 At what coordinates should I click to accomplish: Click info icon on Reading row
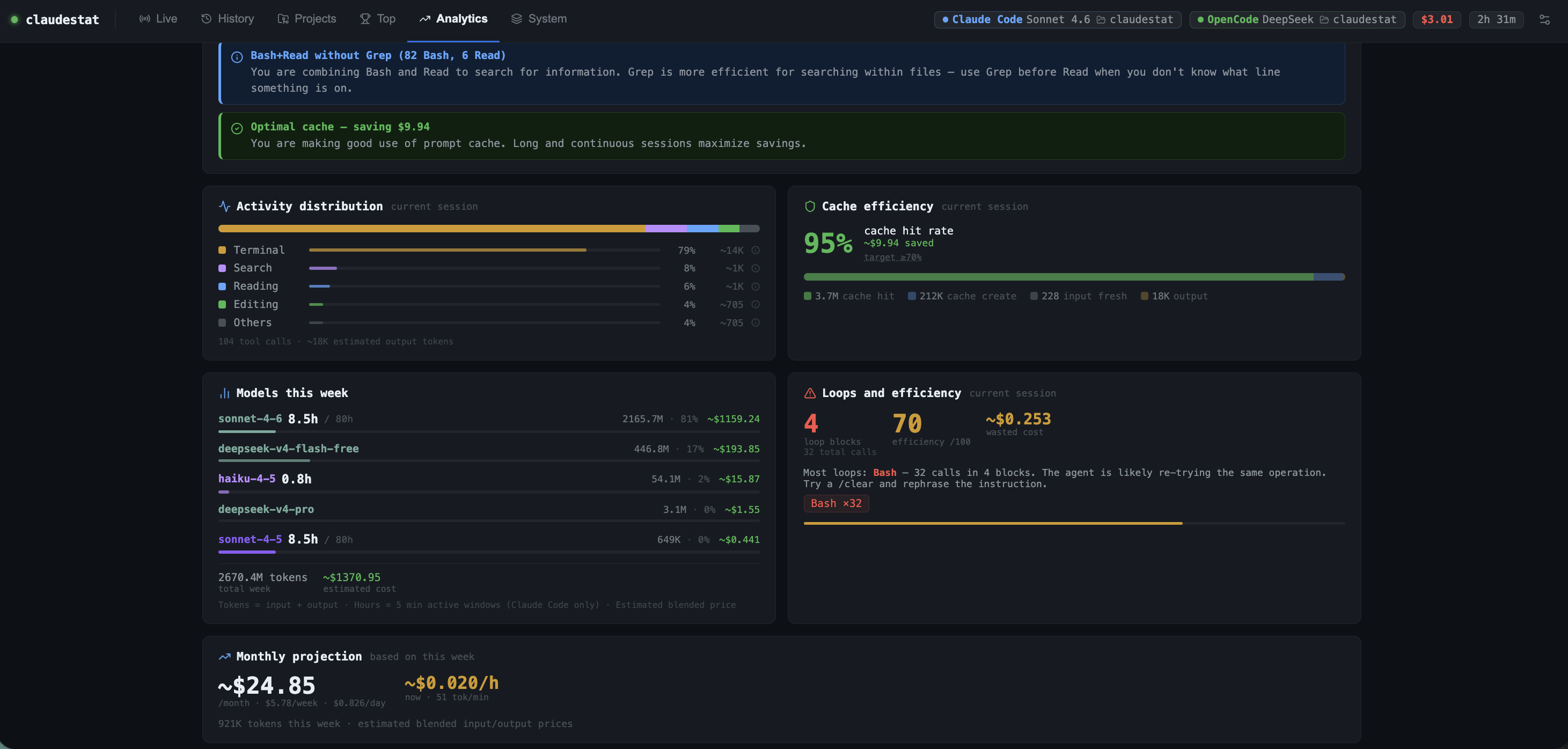(x=756, y=287)
